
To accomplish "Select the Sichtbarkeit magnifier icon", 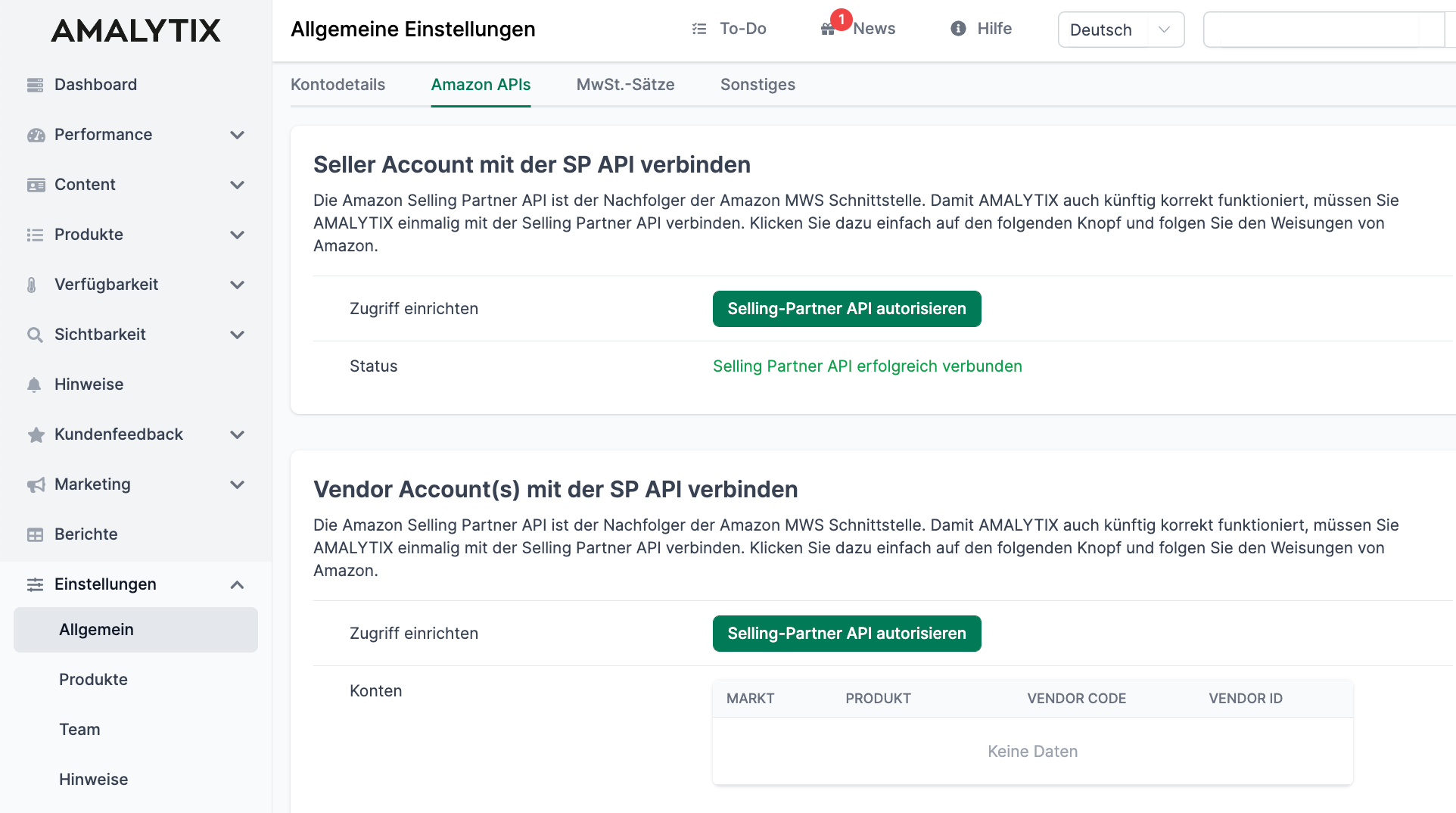I will click(35, 334).
